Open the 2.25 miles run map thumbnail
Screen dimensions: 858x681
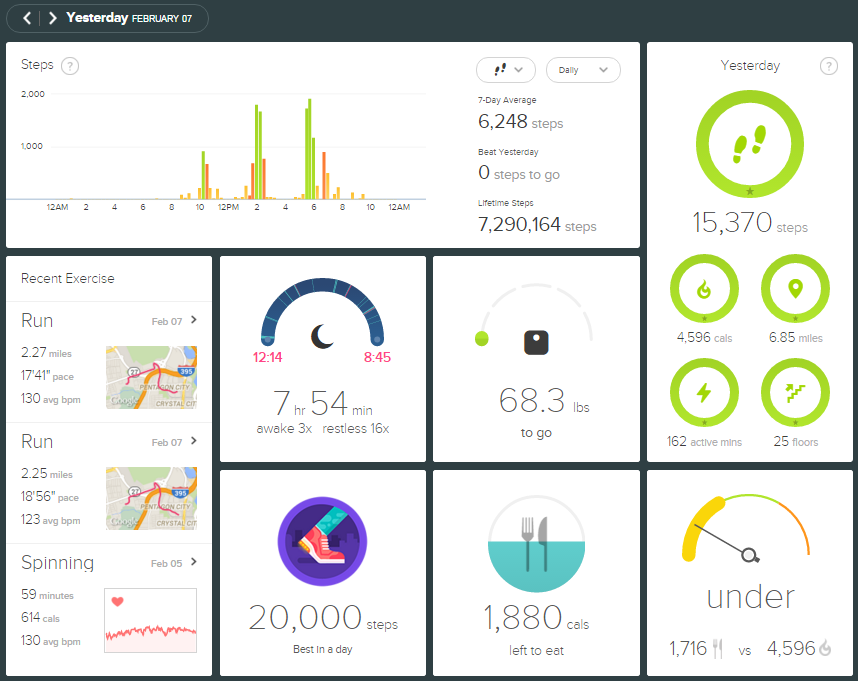pos(151,498)
